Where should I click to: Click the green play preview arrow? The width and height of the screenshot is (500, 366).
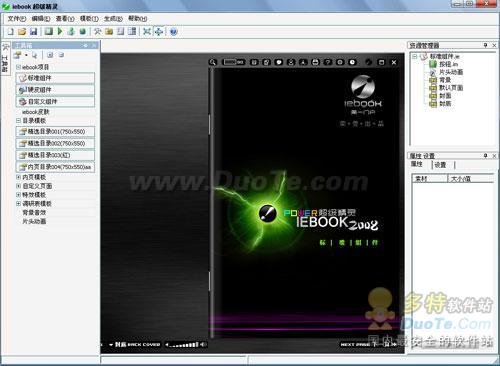point(60,31)
